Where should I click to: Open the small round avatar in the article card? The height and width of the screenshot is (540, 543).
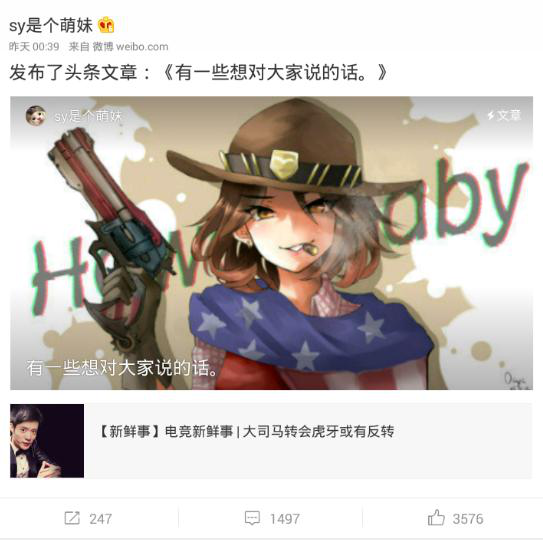[35, 116]
